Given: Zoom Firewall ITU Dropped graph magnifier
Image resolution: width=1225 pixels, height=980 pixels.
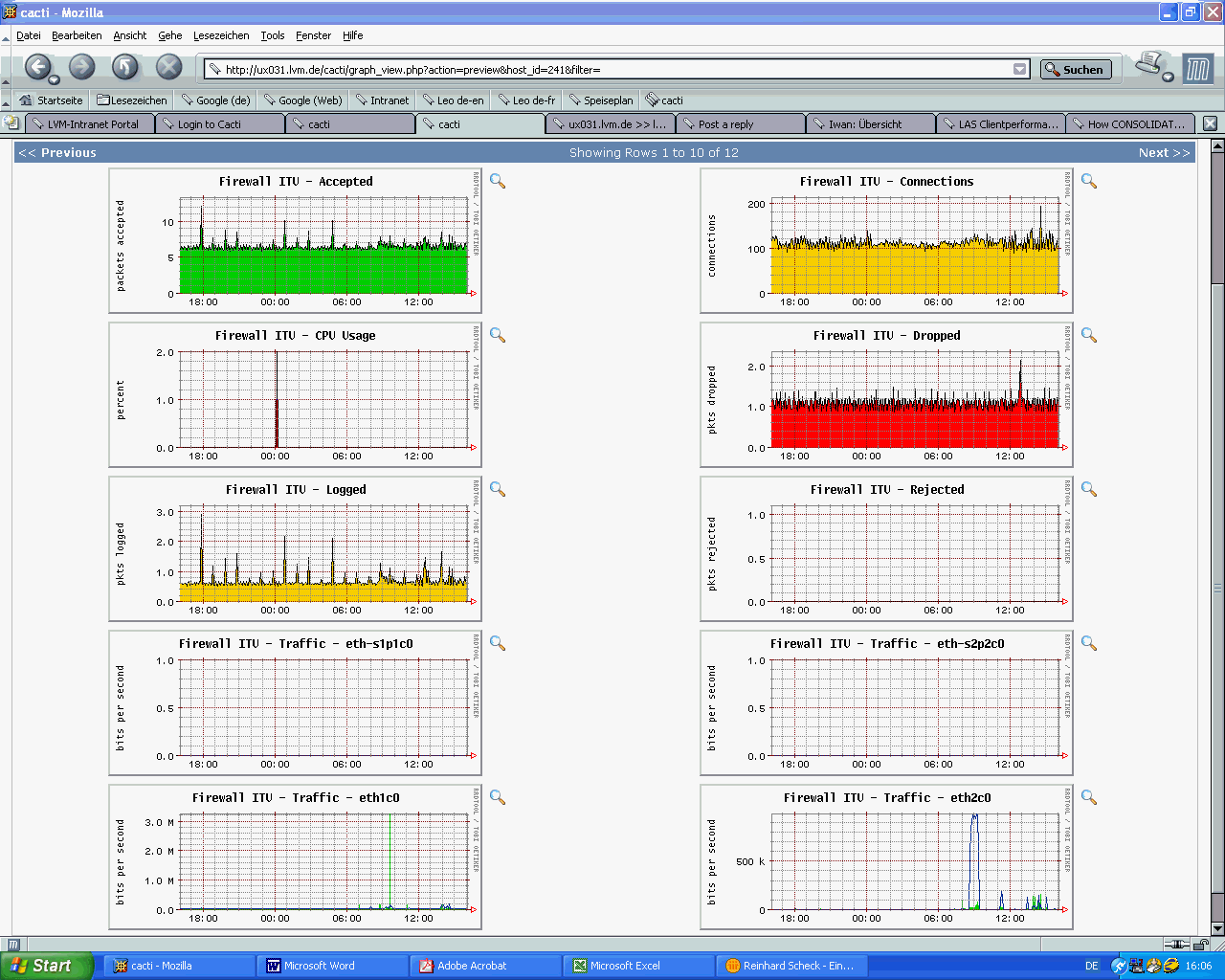Looking at the screenshot, I should pos(1089,335).
